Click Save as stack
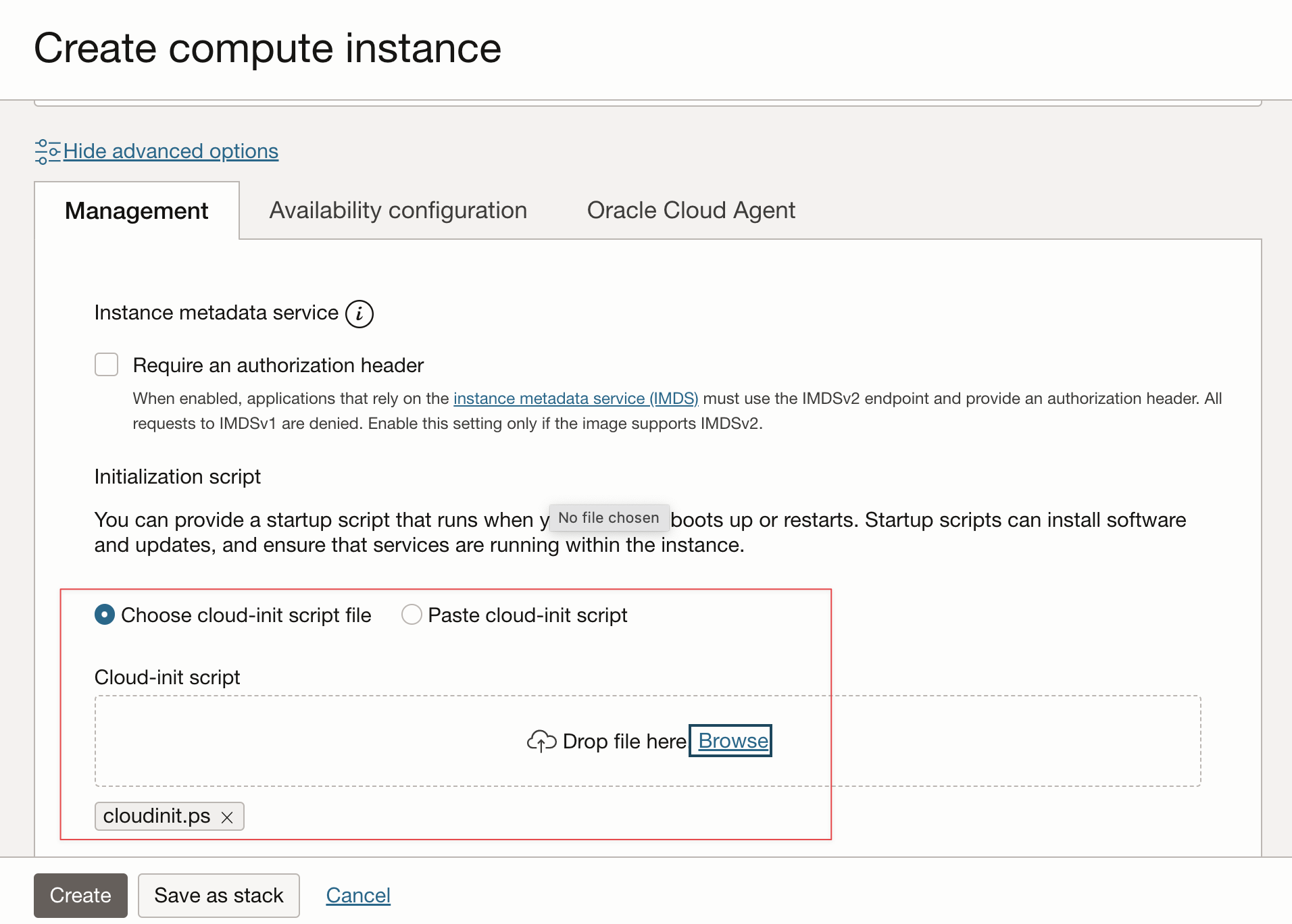Screen dimensions: 1292x924 [x=218, y=895]
